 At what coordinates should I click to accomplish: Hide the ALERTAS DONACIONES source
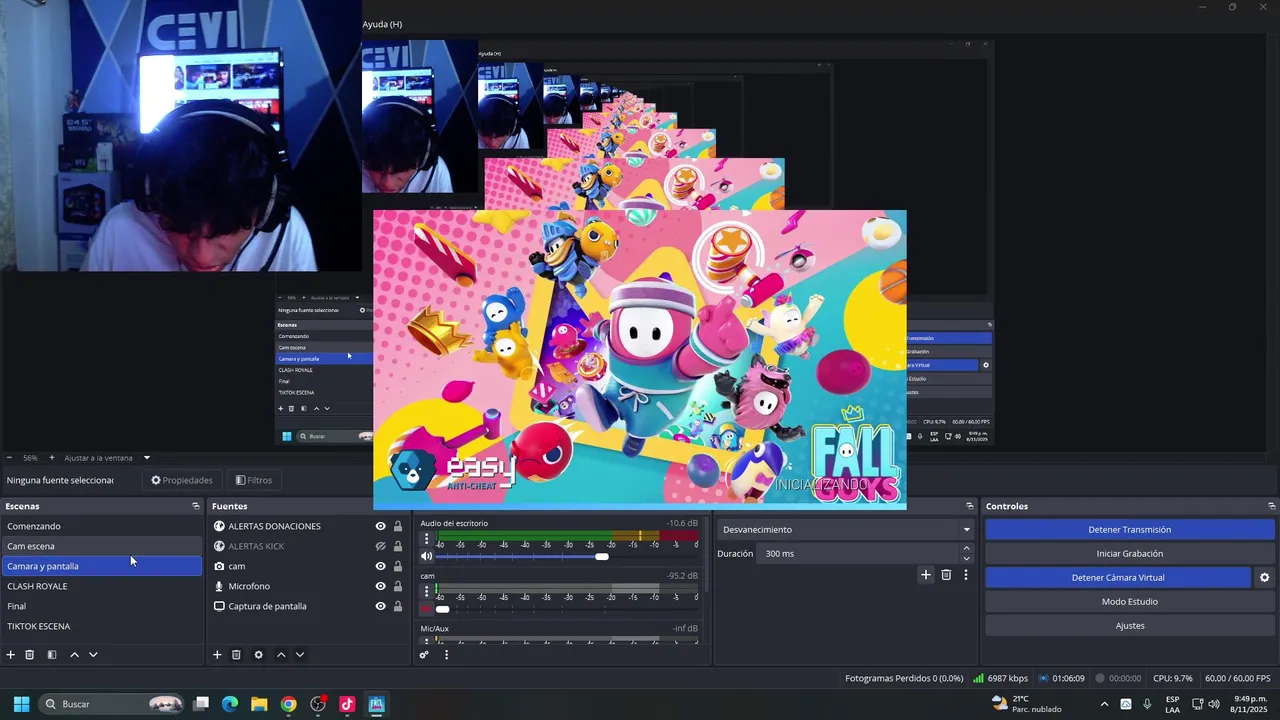pos(380,526)
